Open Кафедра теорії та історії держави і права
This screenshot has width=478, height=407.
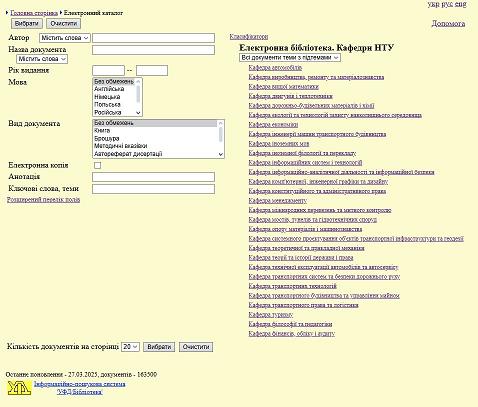point(301,258)
